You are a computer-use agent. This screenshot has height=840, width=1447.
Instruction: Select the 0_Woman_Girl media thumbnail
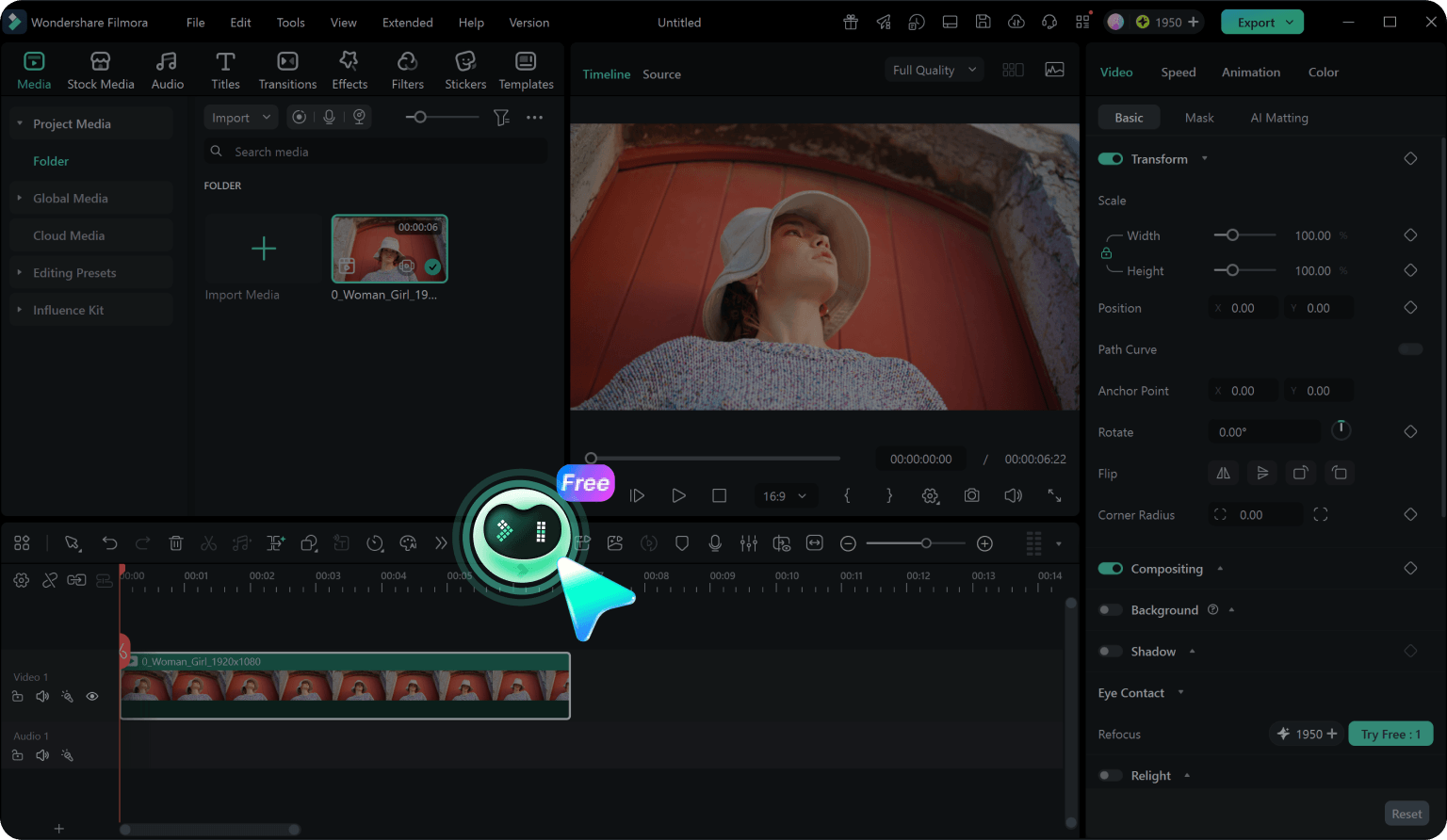point(389,249)
